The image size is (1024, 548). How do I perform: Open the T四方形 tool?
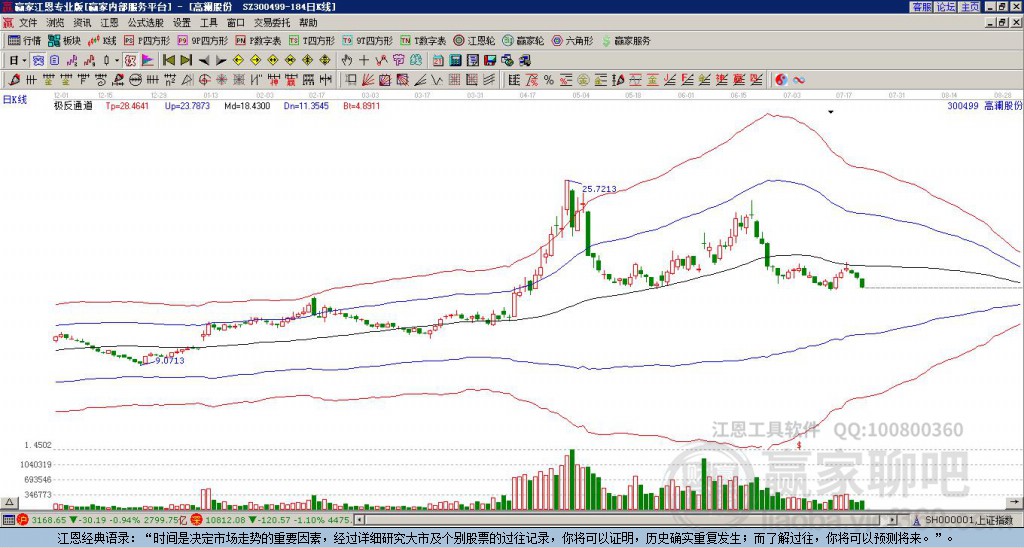coord(312,40)
